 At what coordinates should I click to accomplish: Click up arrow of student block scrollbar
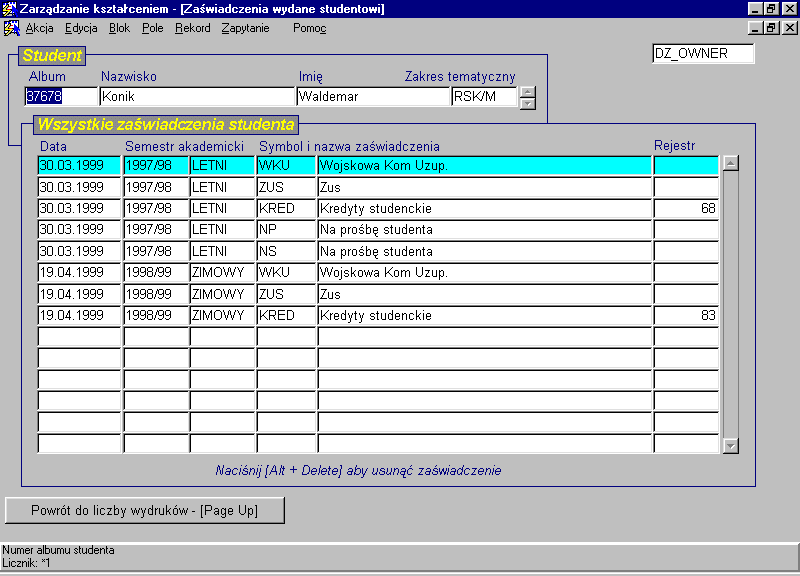tap(528, 92)
